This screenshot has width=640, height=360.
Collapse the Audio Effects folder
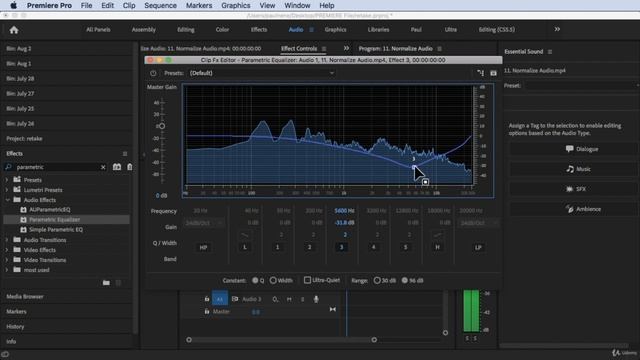click(7, 200)
